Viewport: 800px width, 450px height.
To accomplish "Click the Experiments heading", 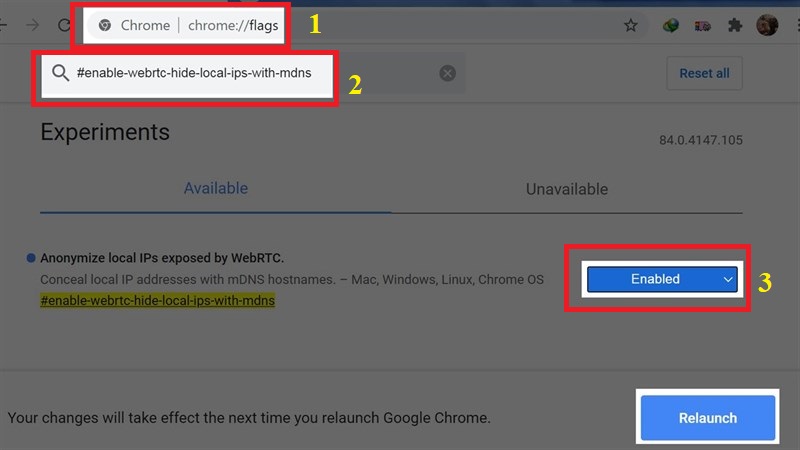I will pyautogui.click(x=105, y=133).
